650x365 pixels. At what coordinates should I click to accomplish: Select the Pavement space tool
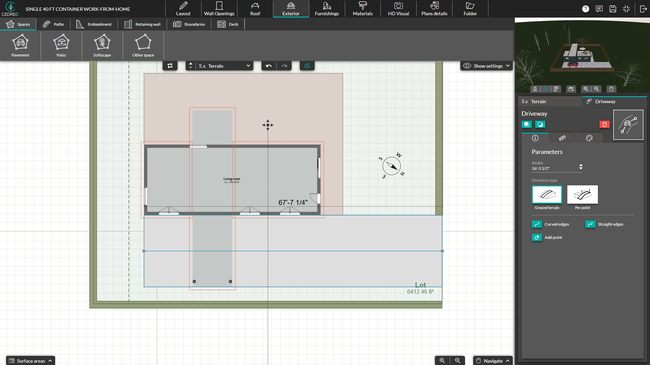point(20,46)
